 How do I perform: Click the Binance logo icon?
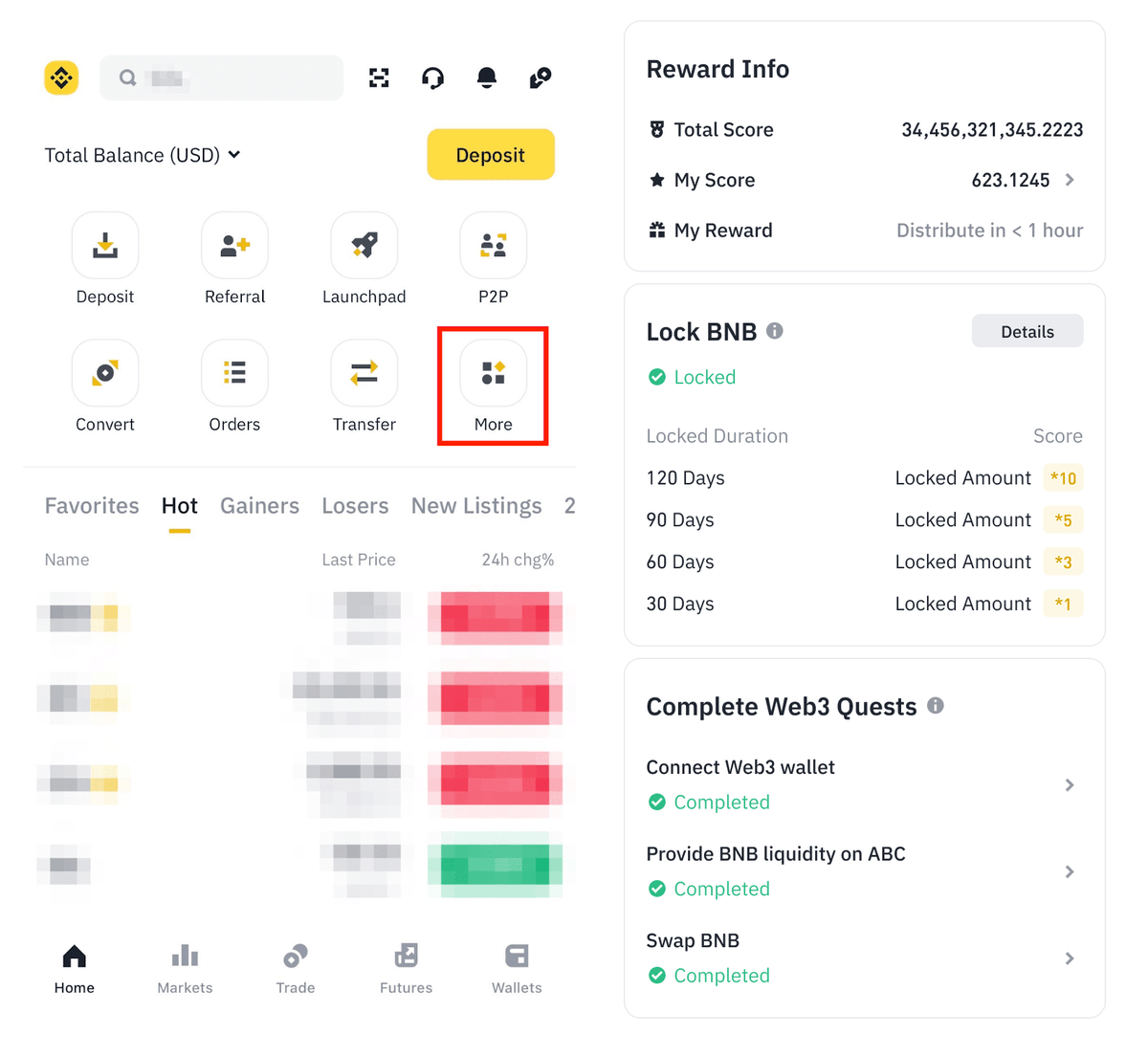pos(61,77)
